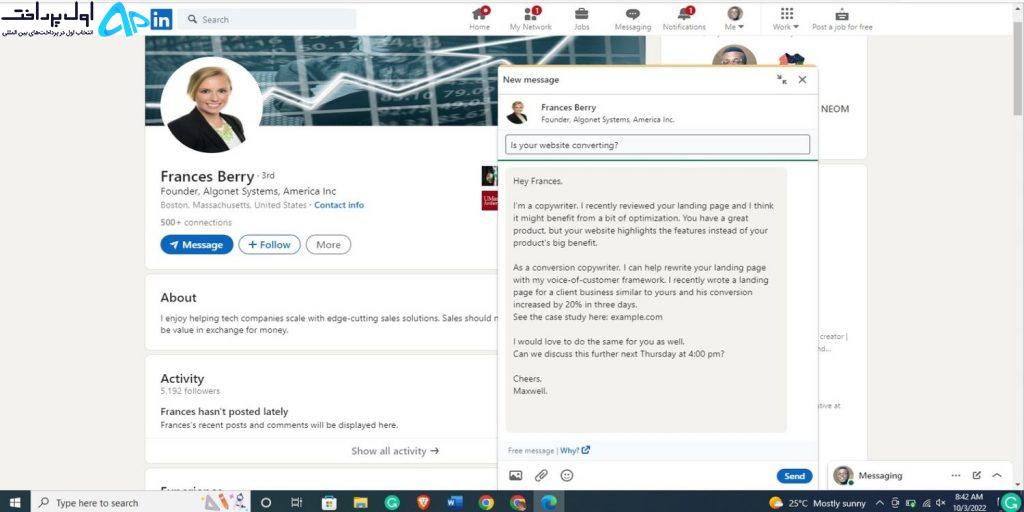Image resolution: width=1024 pixels, height=512 pixels.
Task: Open clock showing 8:42 AM
Action: coord(968,502)
